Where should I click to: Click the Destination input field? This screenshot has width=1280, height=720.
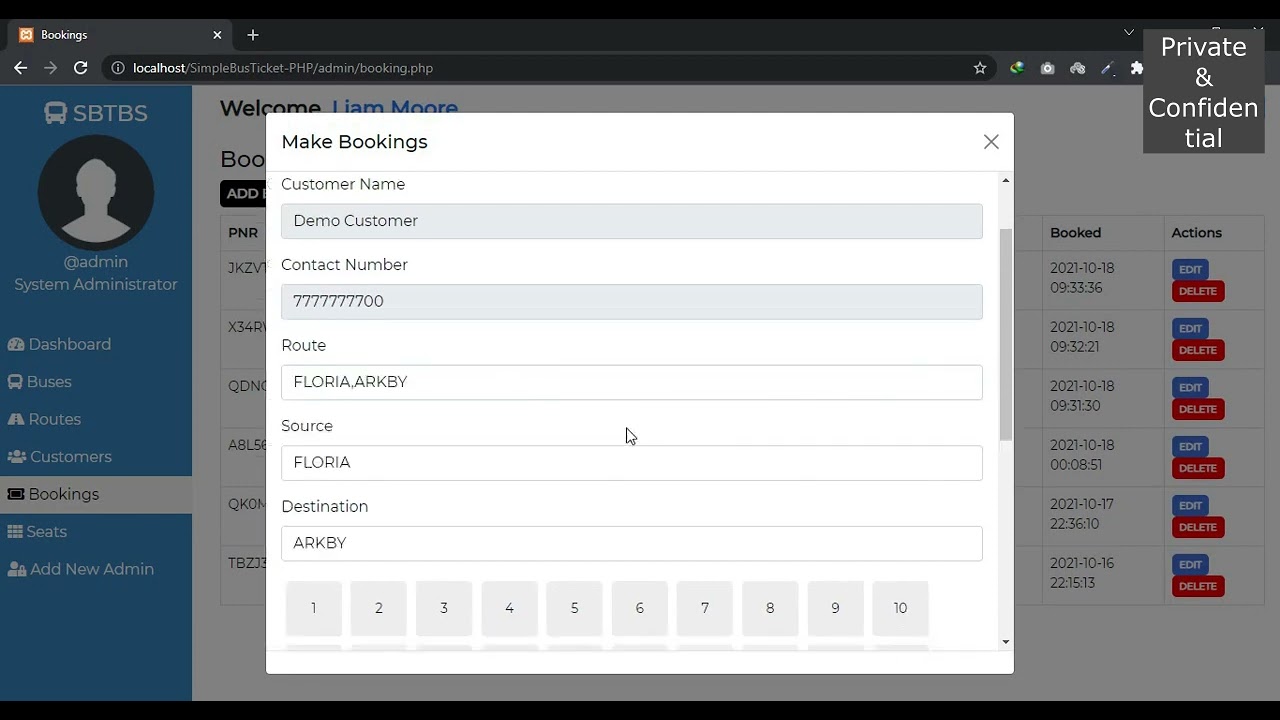pos(632,543)
